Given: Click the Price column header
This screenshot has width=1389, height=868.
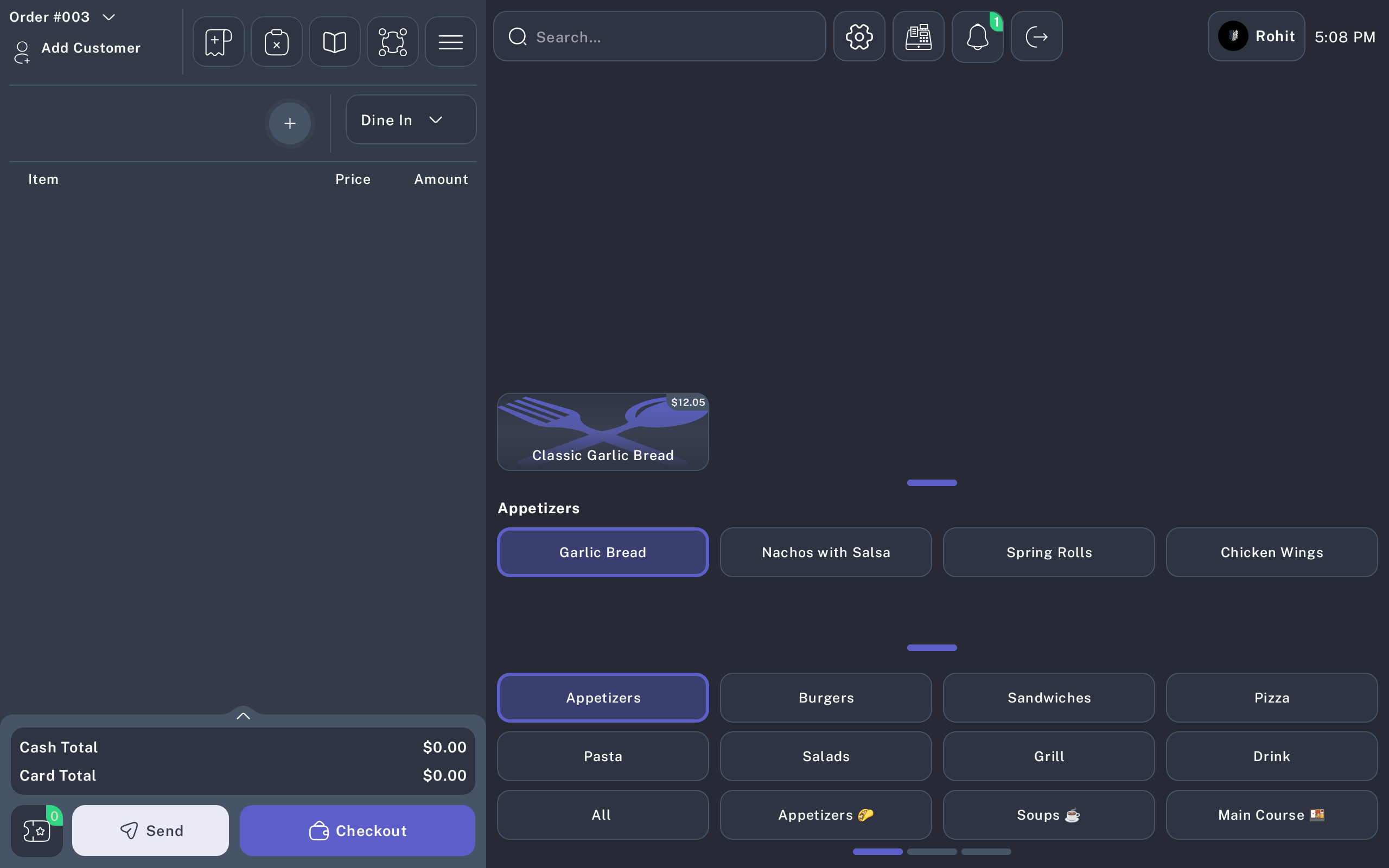Looking at the screenshot, I should click(x=353, y=179).
